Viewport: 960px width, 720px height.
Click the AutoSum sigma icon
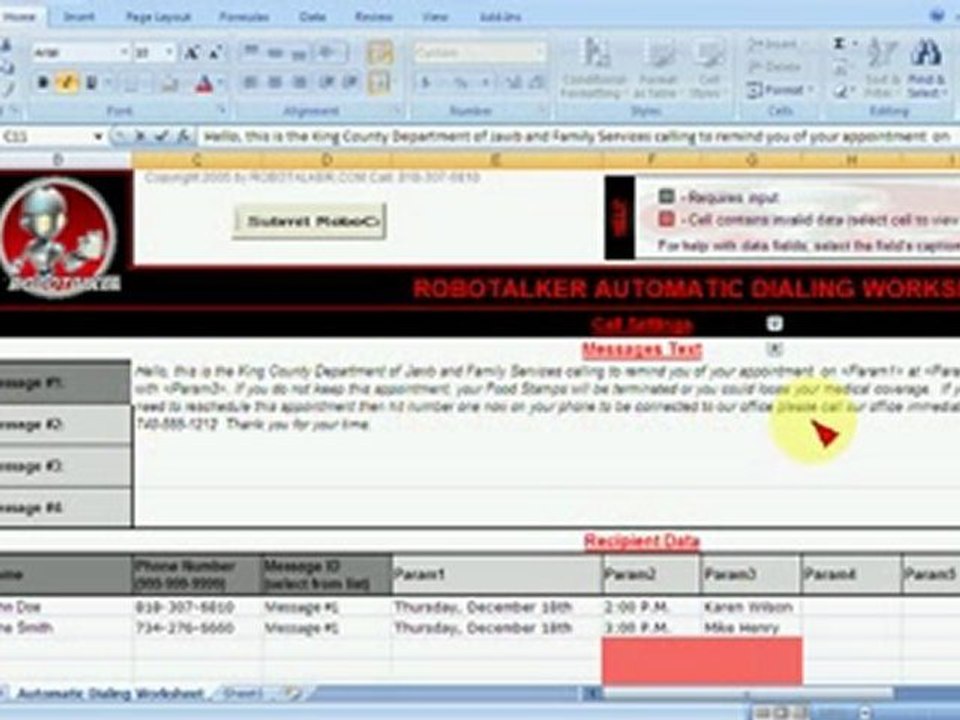tap(839, 43)
